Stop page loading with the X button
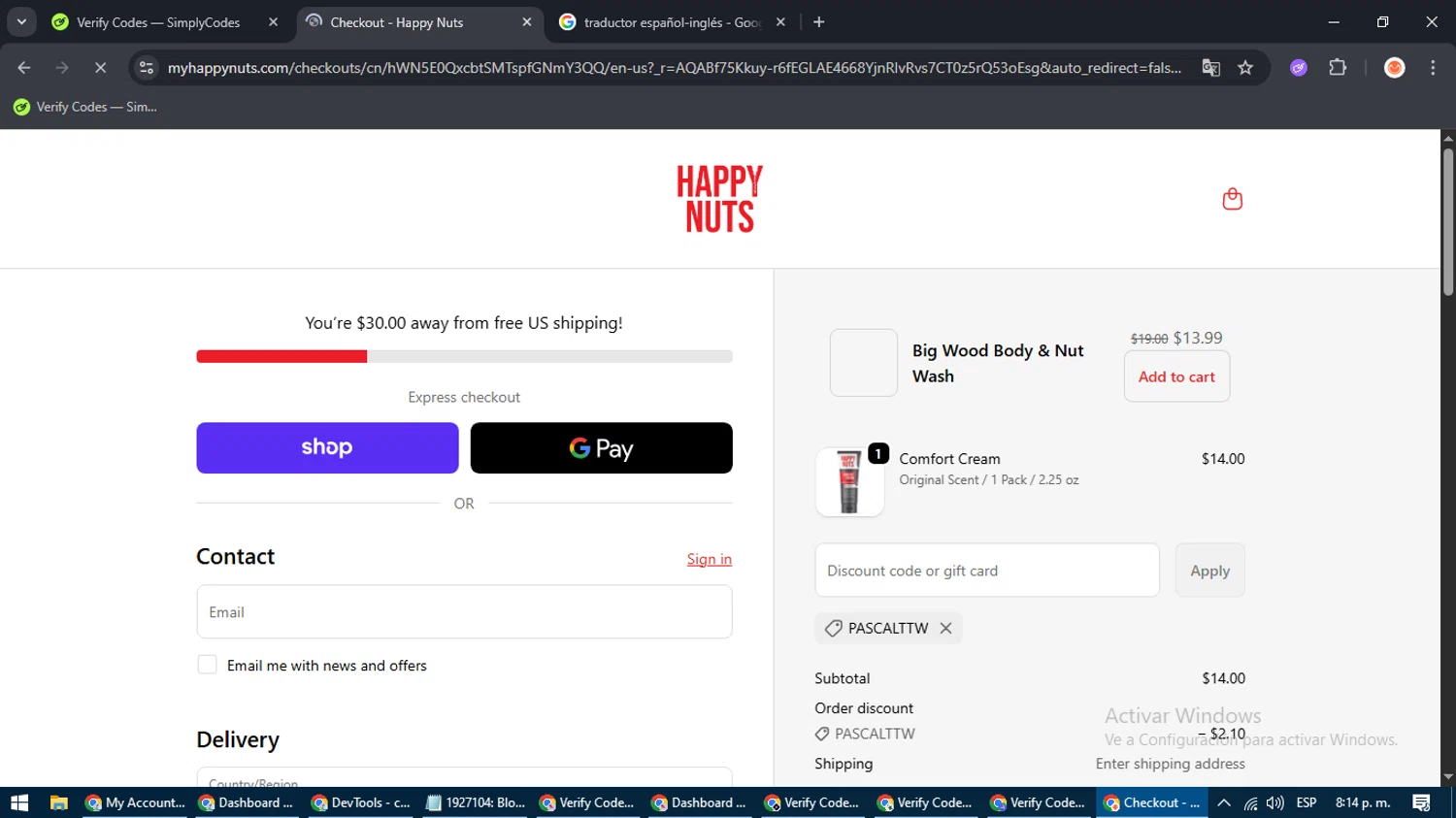The image size is (1456, 818). pyautogui.click(x=100, y=68)
